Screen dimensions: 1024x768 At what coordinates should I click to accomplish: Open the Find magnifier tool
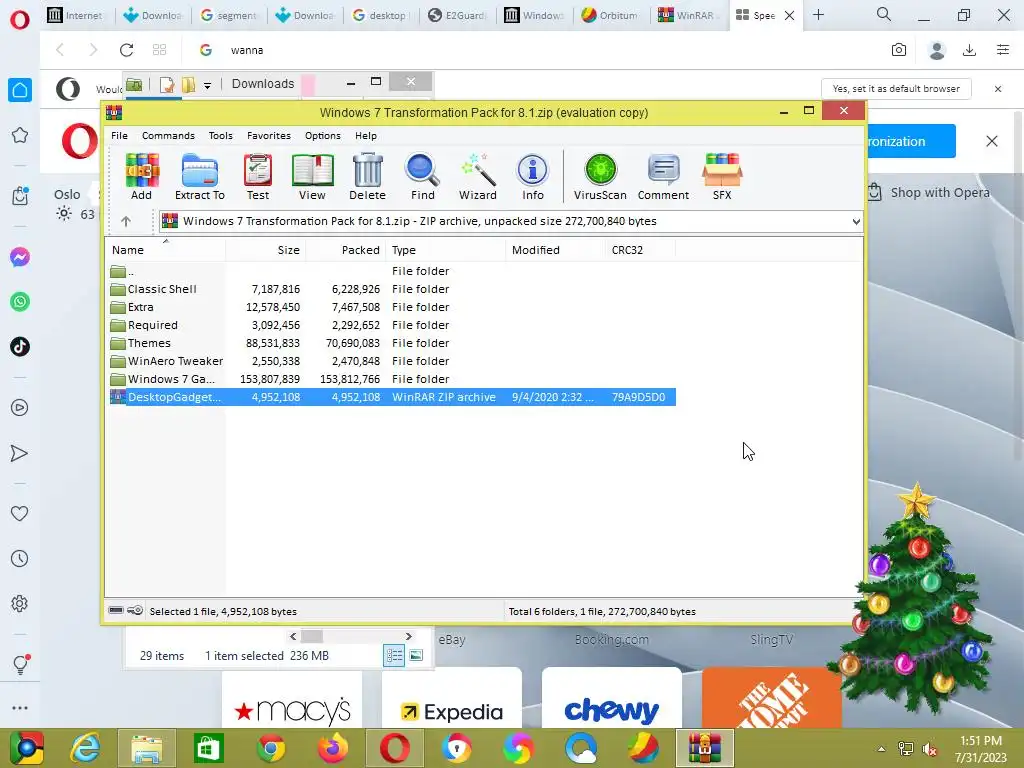(x=423, y=176)
